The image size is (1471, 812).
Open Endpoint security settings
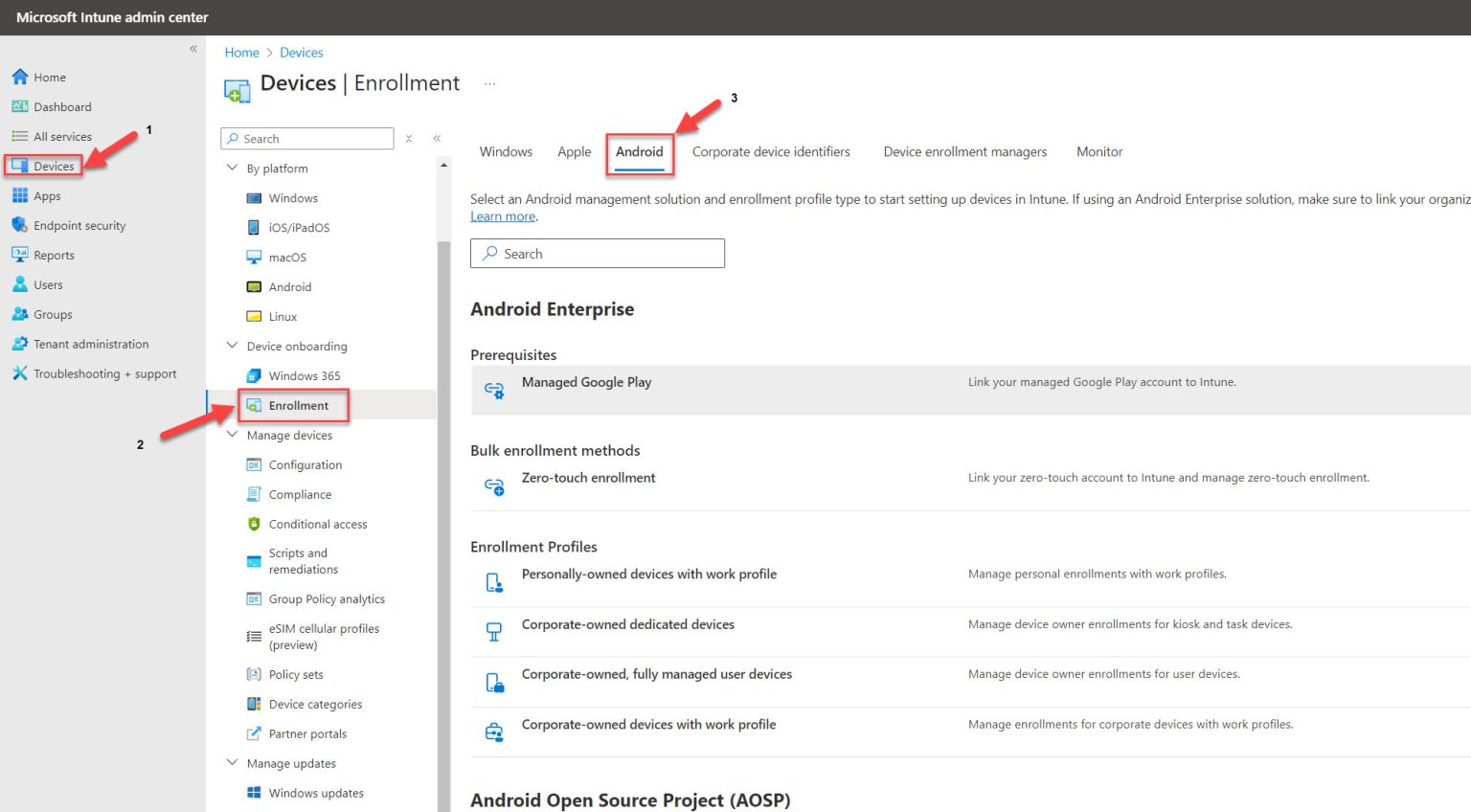click(x=79, y=225)
